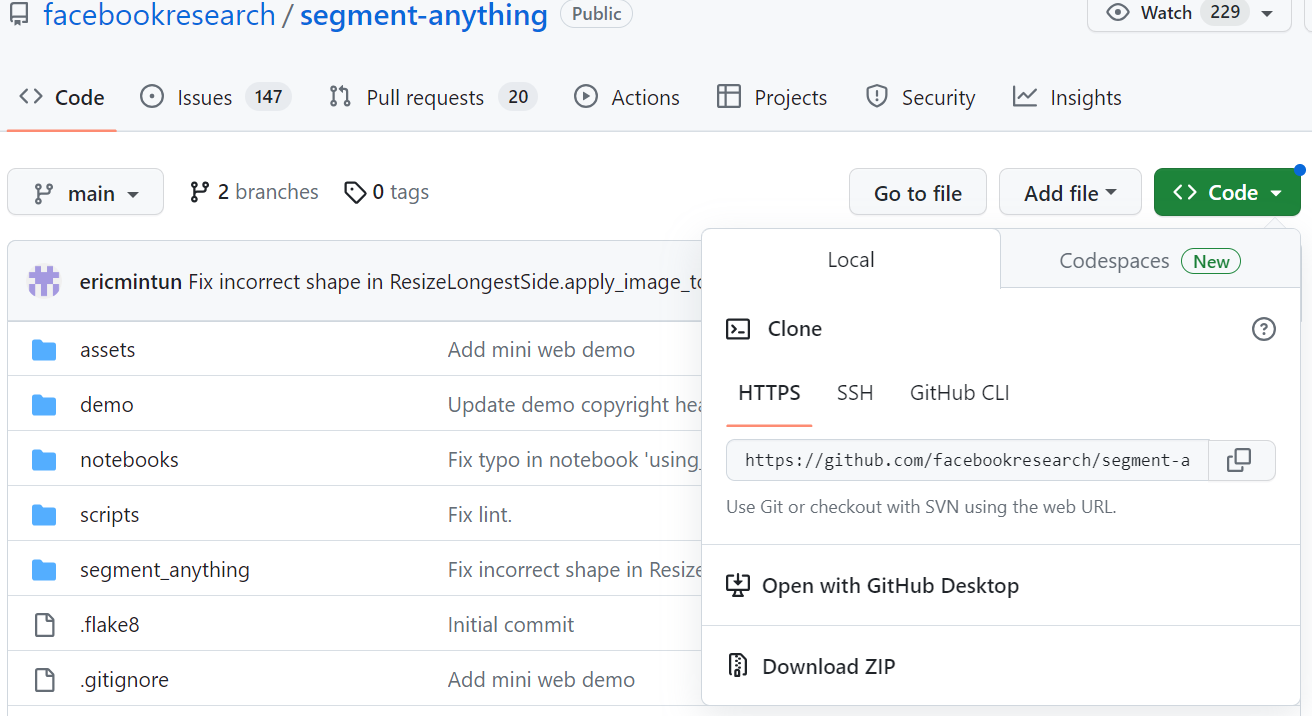Open the scripts folder

[x=110, y=515]
